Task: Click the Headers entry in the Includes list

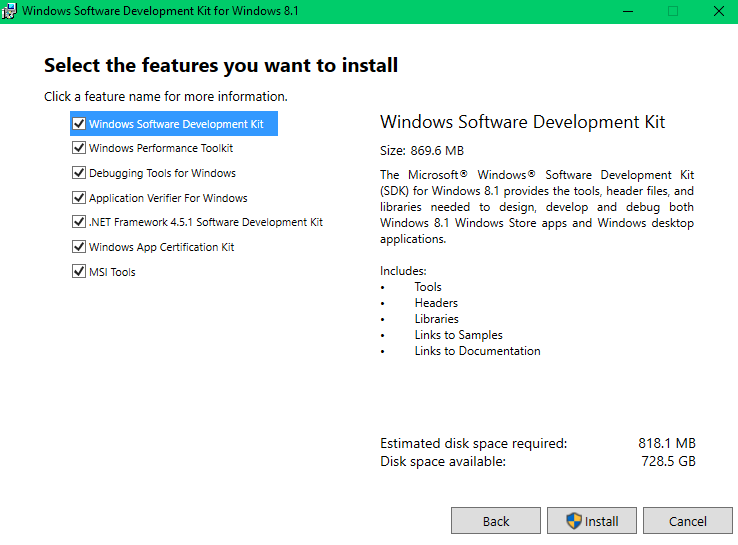Action: point(436,303)
